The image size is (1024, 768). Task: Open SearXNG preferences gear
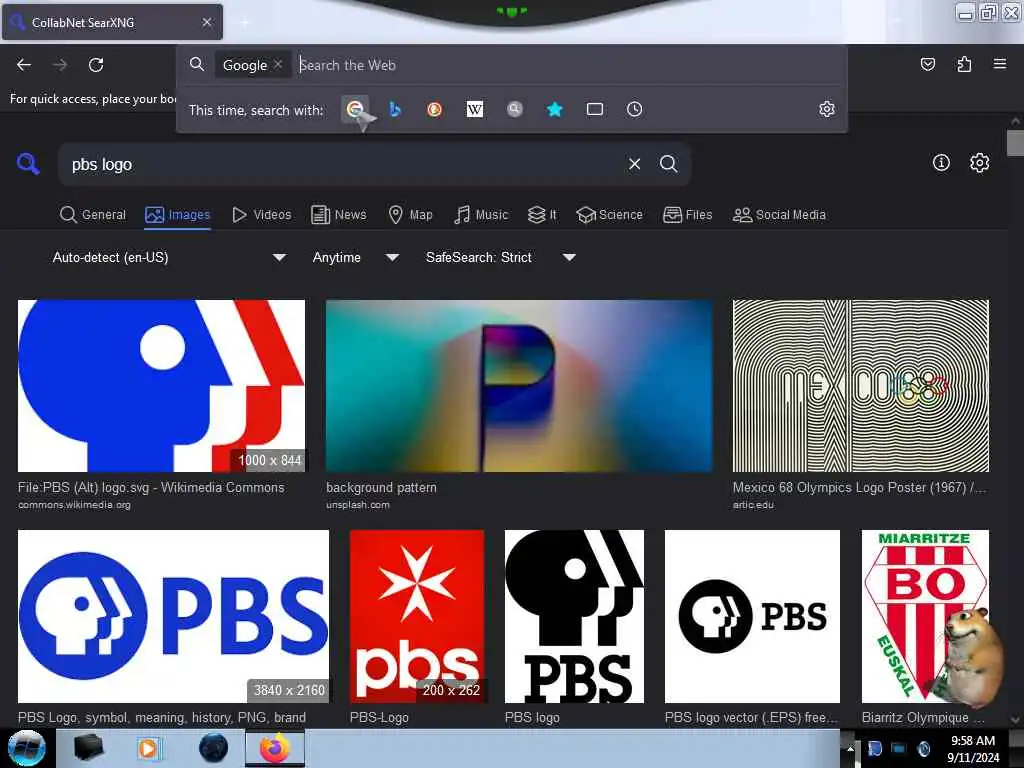click(x=979, y=163)
